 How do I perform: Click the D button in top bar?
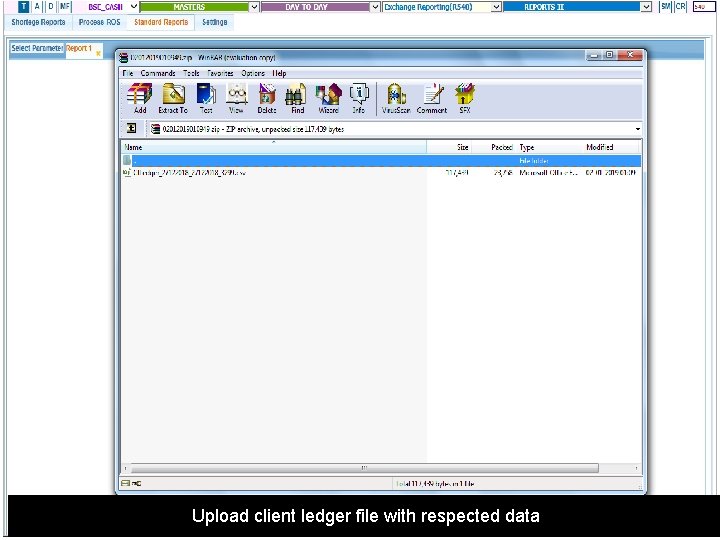[51, 7]
